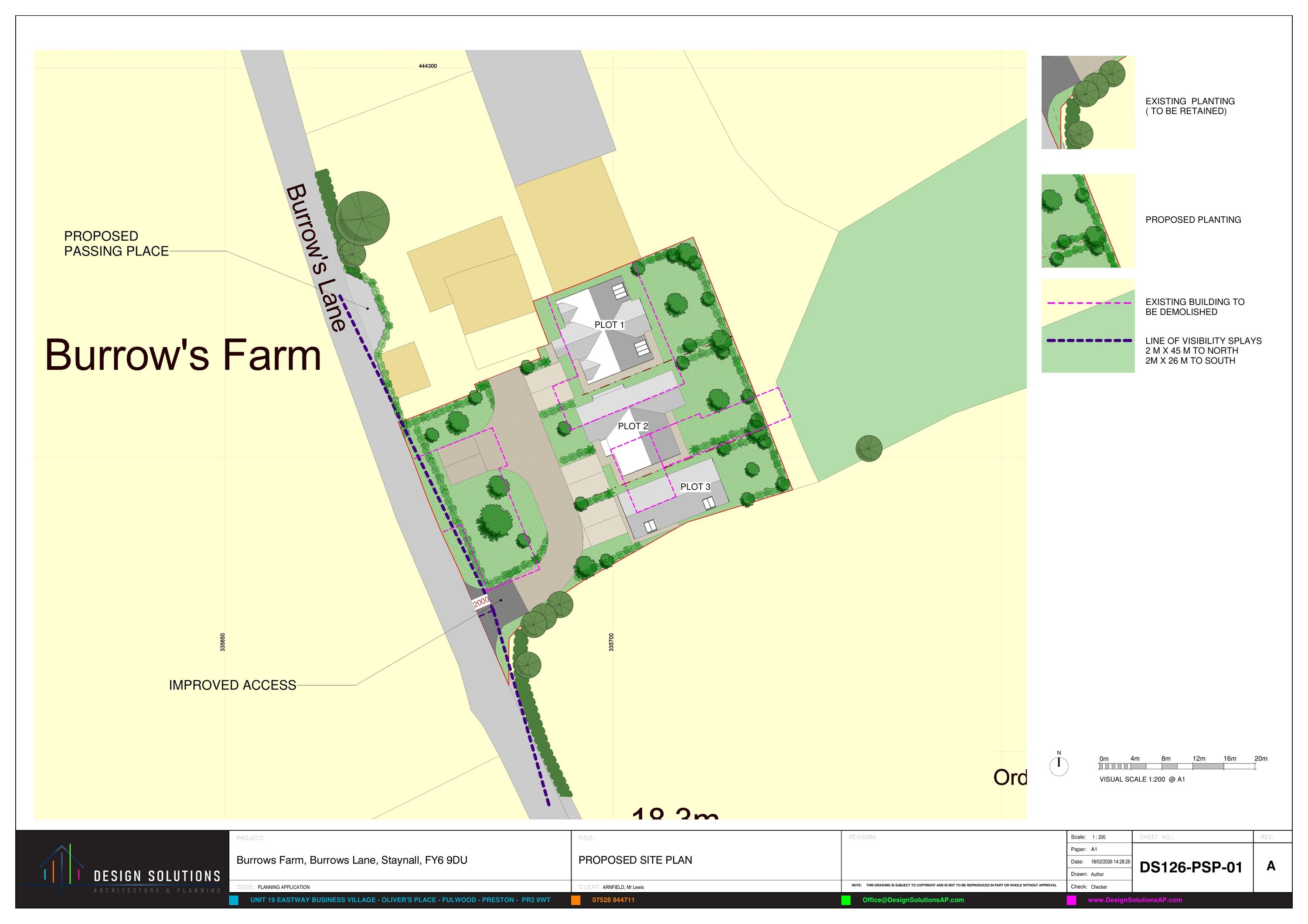Viewport: 1308px width, 924px height.
Task: Click the orange square beside phone number
Action: point(576,900)
